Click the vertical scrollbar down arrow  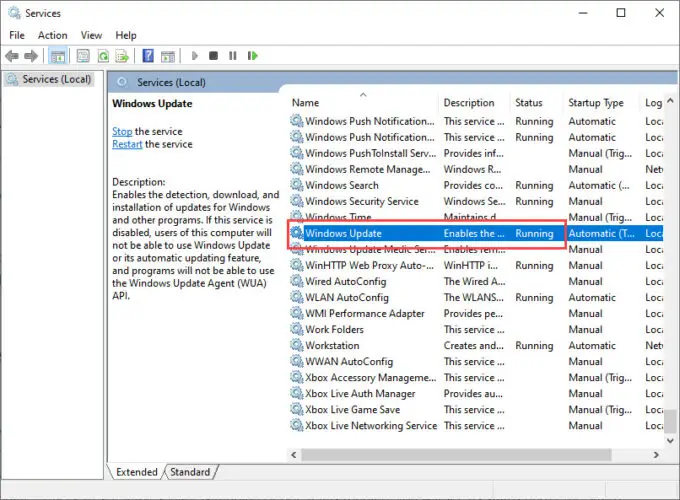(670, 441)
